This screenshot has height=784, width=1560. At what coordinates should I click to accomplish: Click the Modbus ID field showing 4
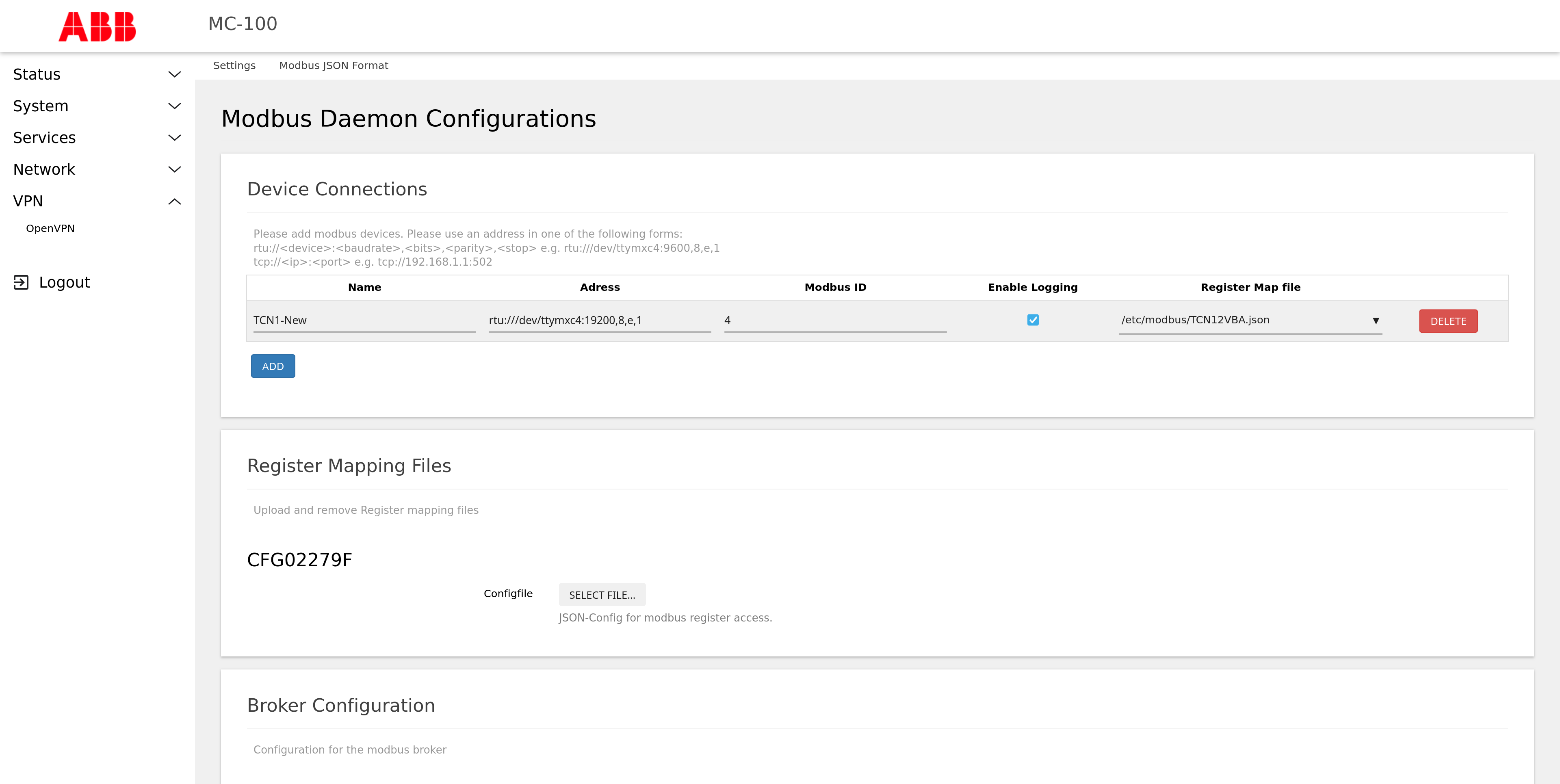coord(834,320)
